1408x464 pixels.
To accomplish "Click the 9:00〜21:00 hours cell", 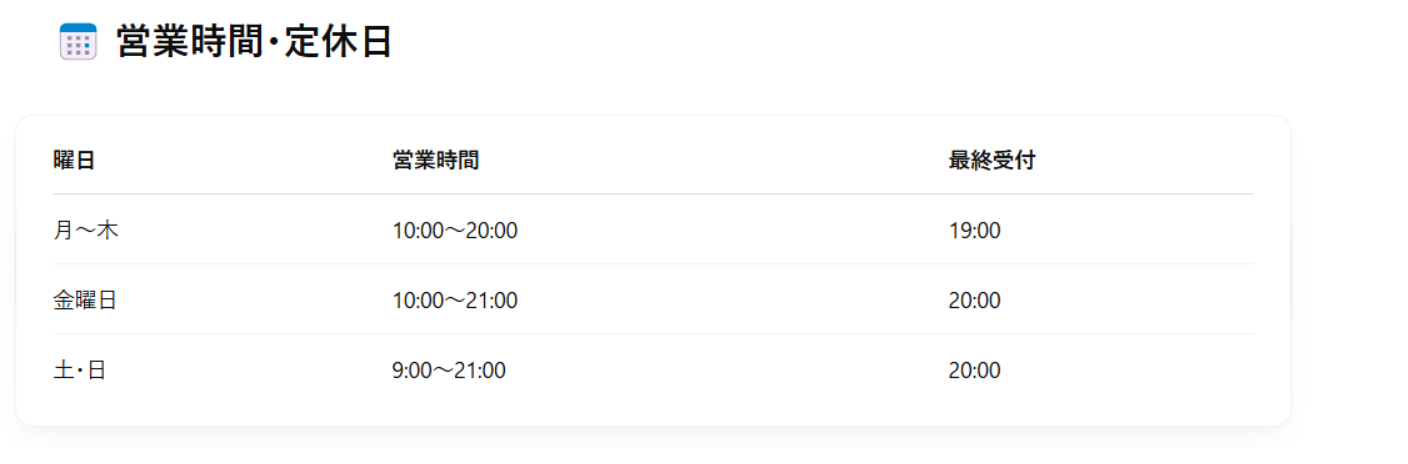I will tap(449, 371).
